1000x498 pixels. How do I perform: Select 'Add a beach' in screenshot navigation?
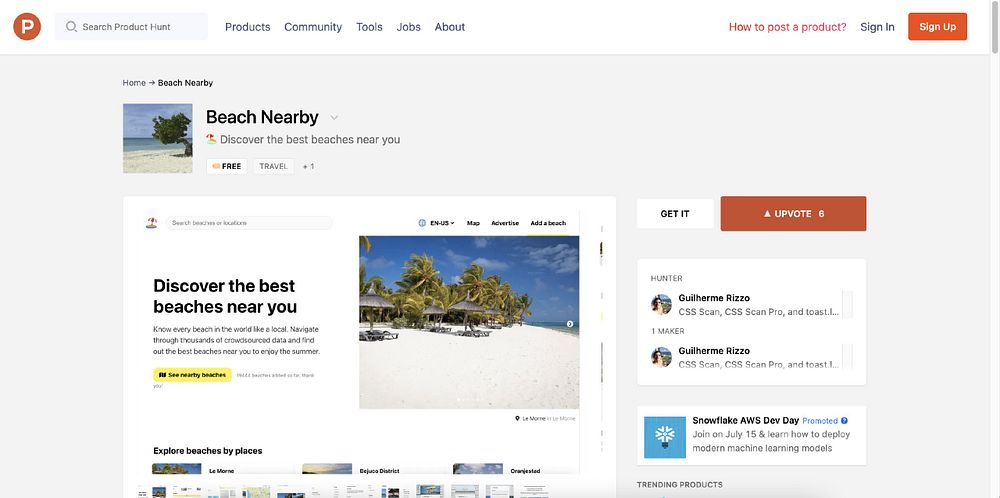tap(548, 223)
